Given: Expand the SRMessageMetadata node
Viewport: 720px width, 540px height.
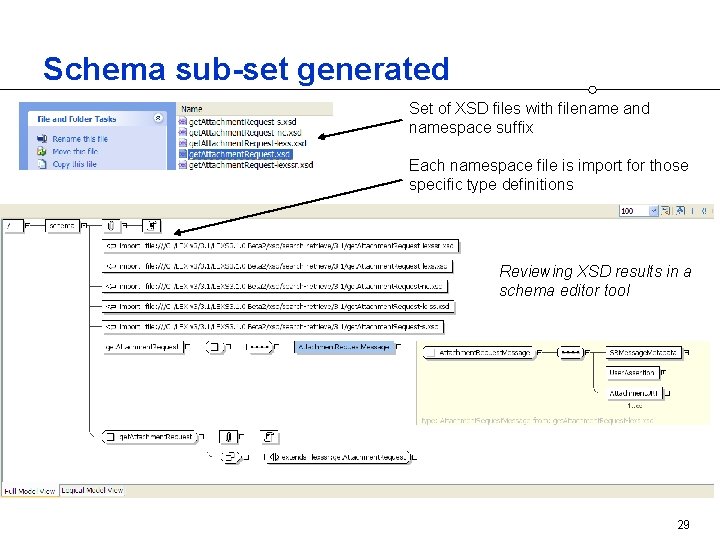Looking at the screenshot, I should (687, 353).
